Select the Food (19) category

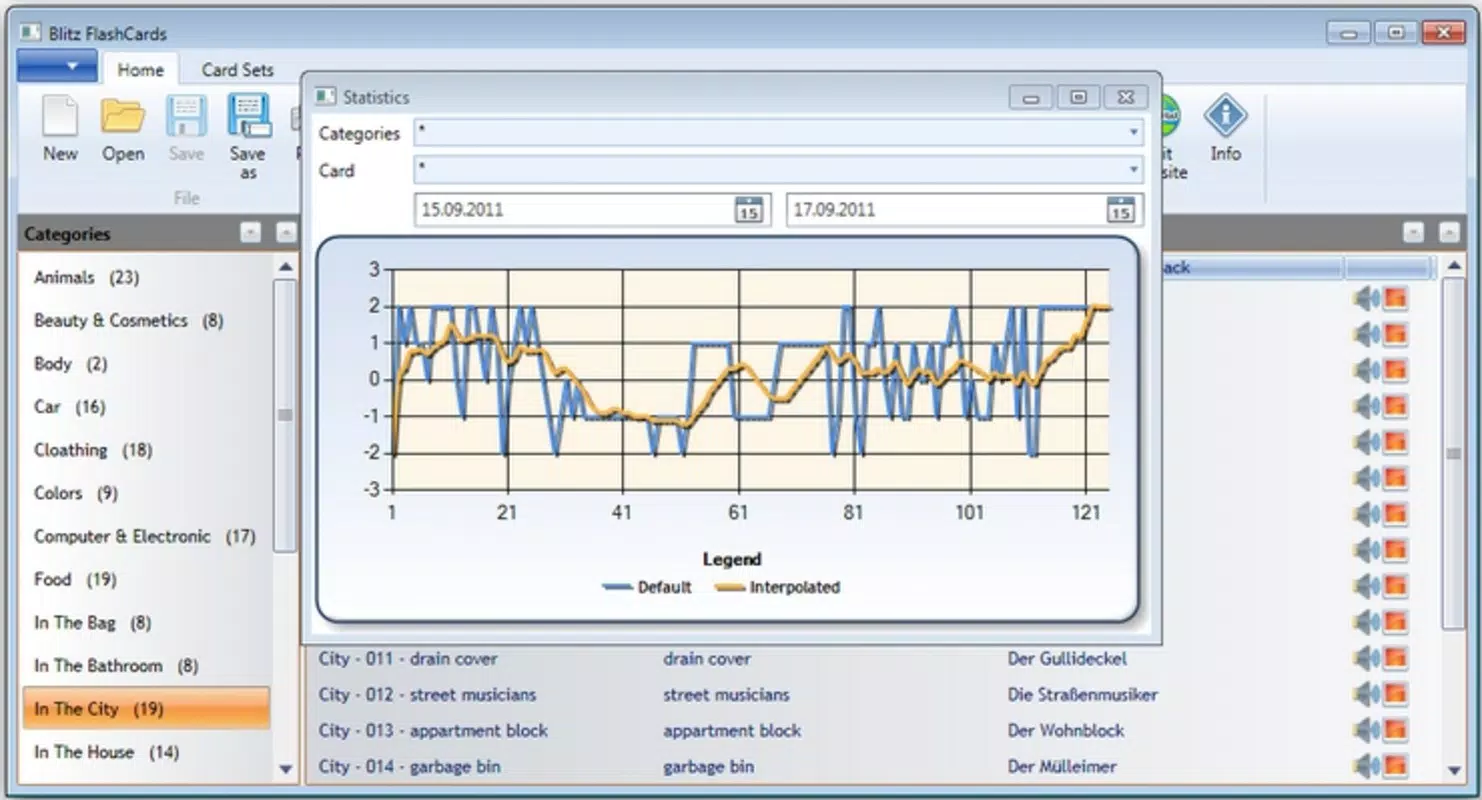click(145, 579)
